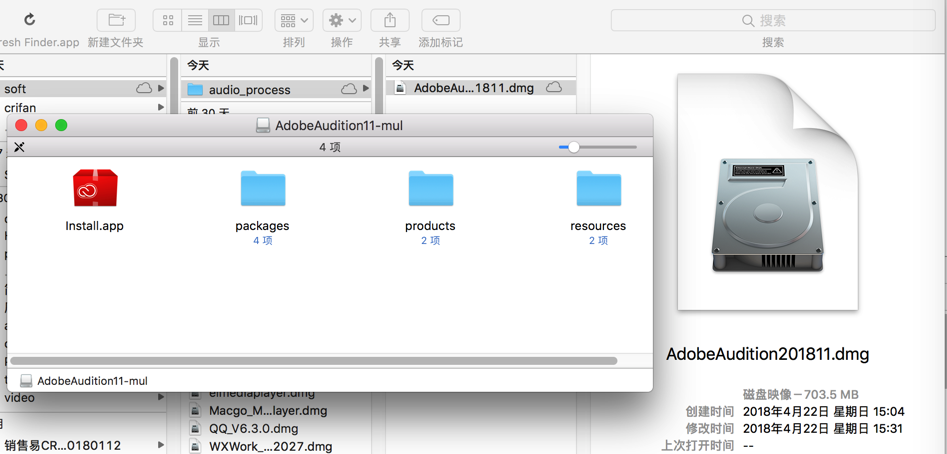This screenshot has height=454, width=947.
Task: Expand the soft folder arrow
Action: point(161,89)
